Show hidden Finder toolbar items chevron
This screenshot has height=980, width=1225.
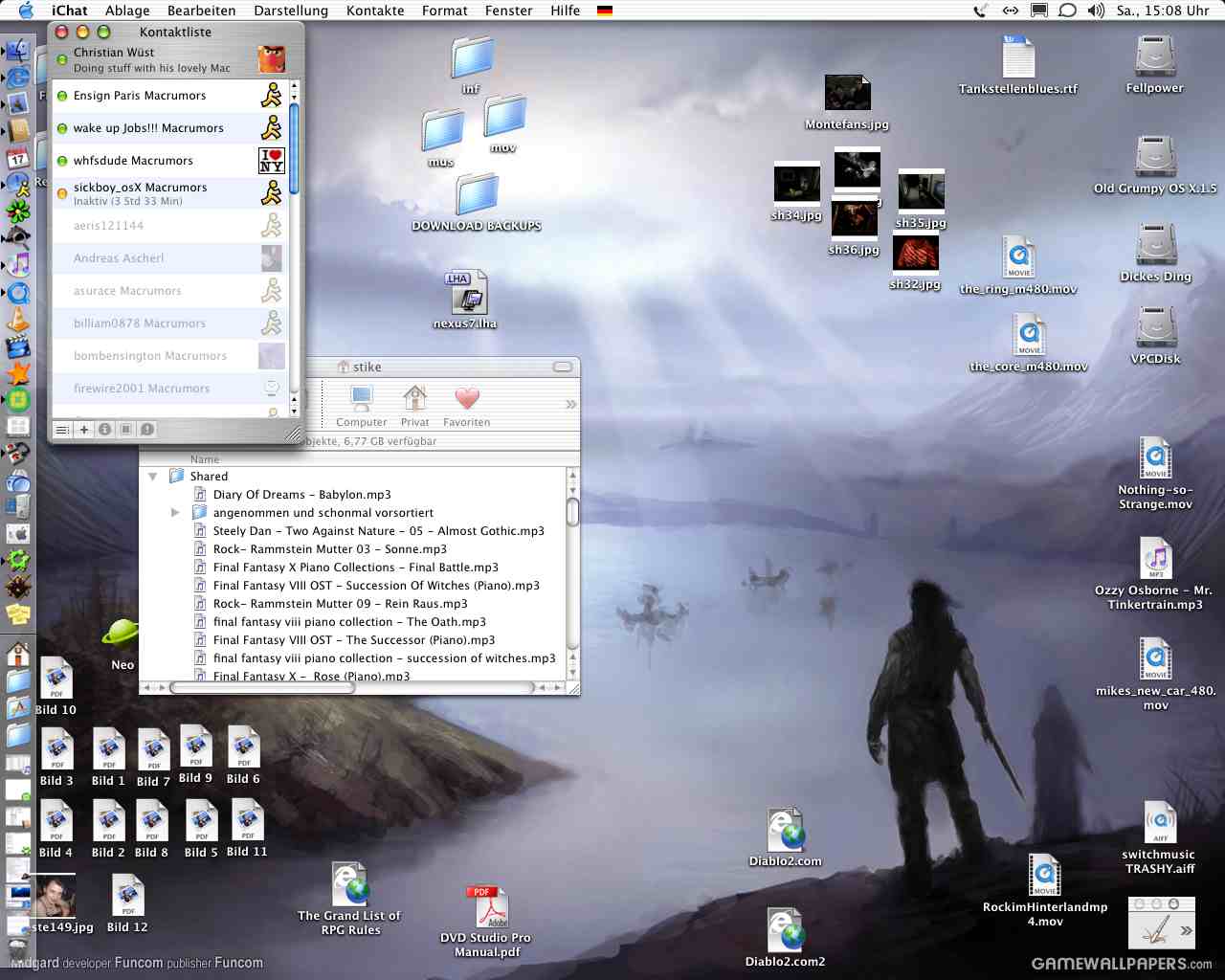571,404
